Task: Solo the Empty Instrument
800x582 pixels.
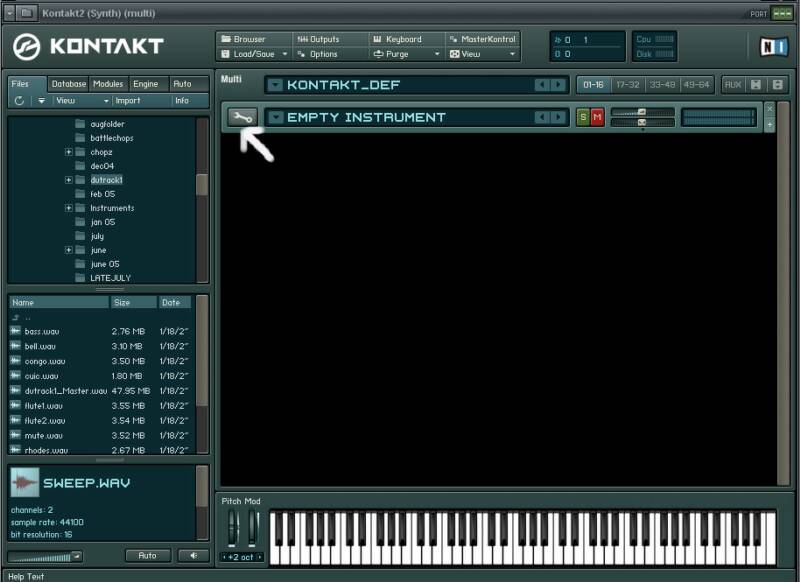Action: [x=583, y=117]
